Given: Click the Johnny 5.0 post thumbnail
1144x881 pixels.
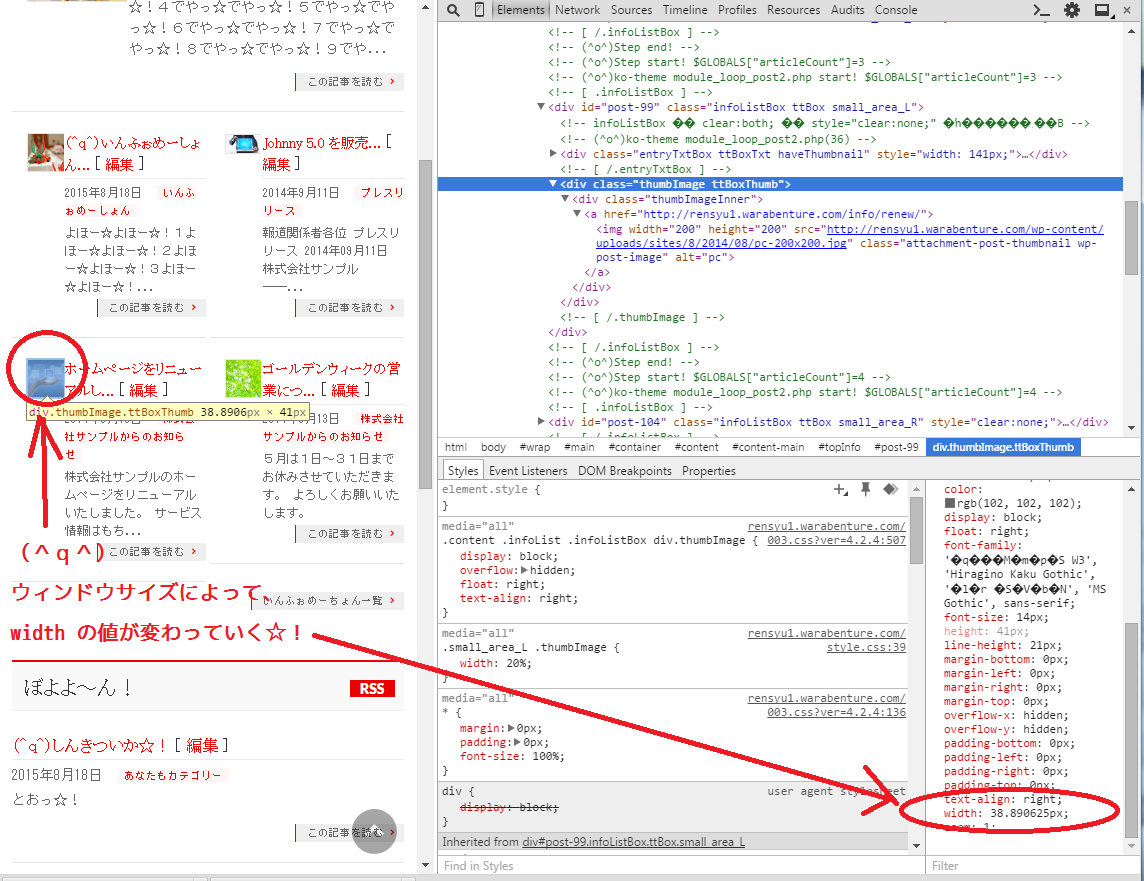Looking at the screenshot, I should [x=243, y=144].
